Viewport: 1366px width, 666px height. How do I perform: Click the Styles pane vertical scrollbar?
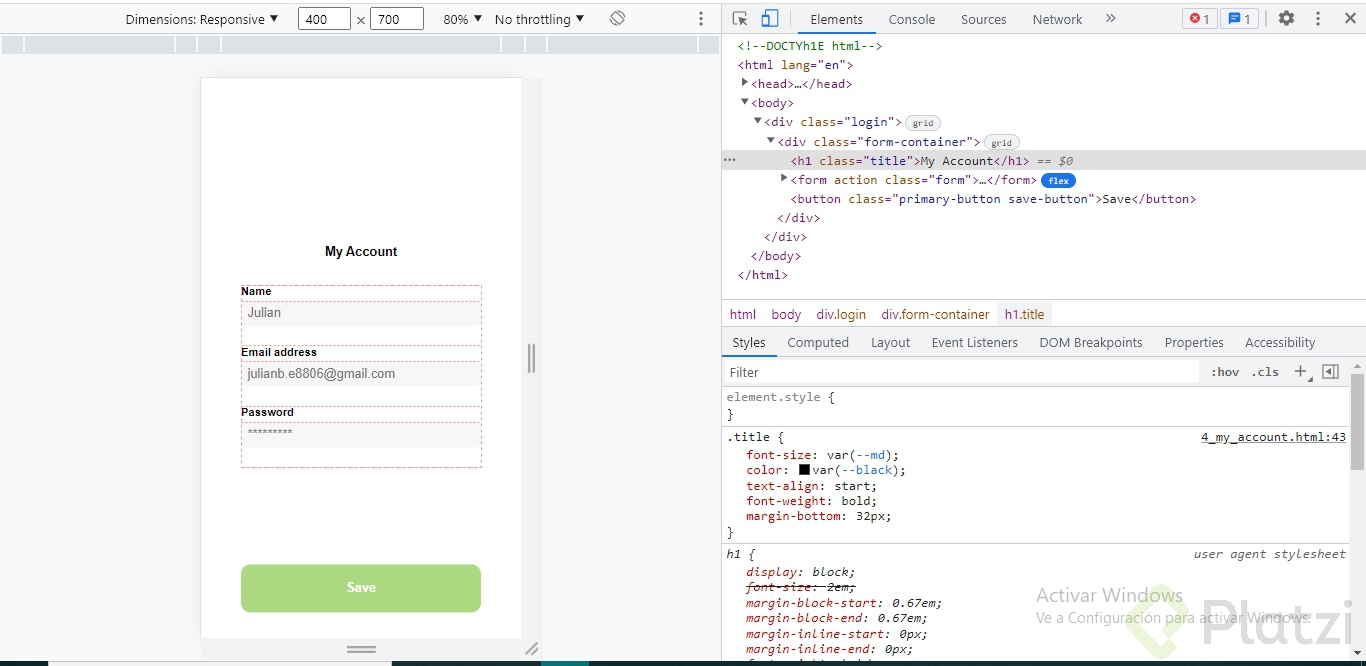(1357, 421)
